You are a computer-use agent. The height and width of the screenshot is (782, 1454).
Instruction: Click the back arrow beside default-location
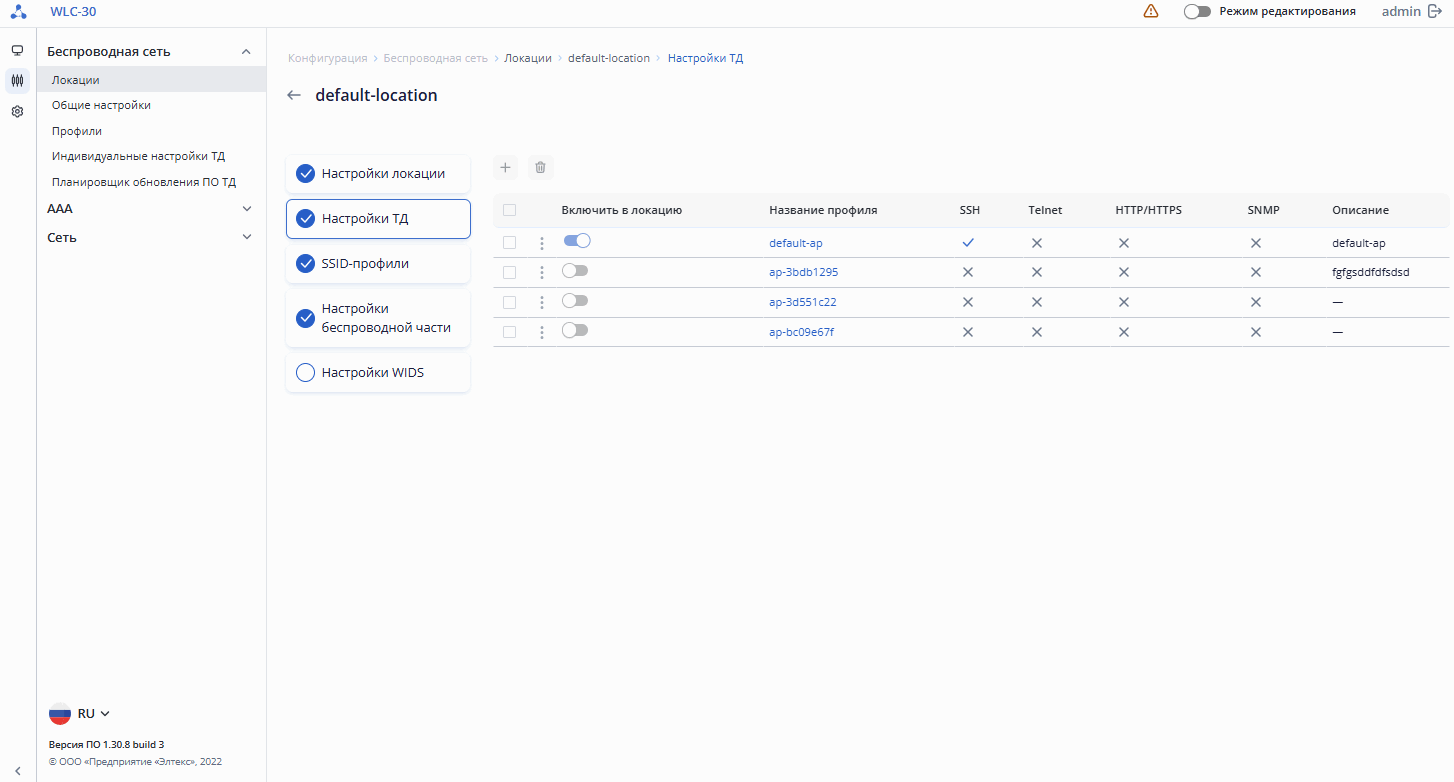[x=293, y=96]
